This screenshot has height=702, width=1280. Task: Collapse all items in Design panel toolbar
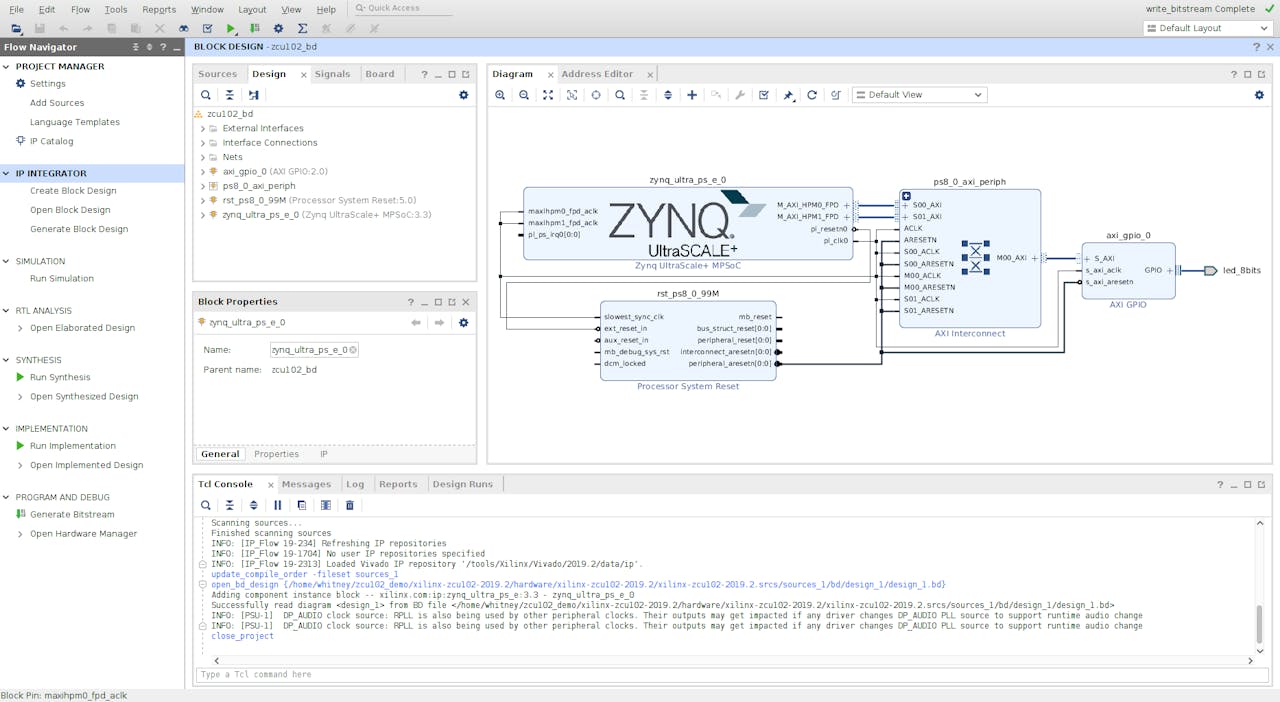pos(230,95)
